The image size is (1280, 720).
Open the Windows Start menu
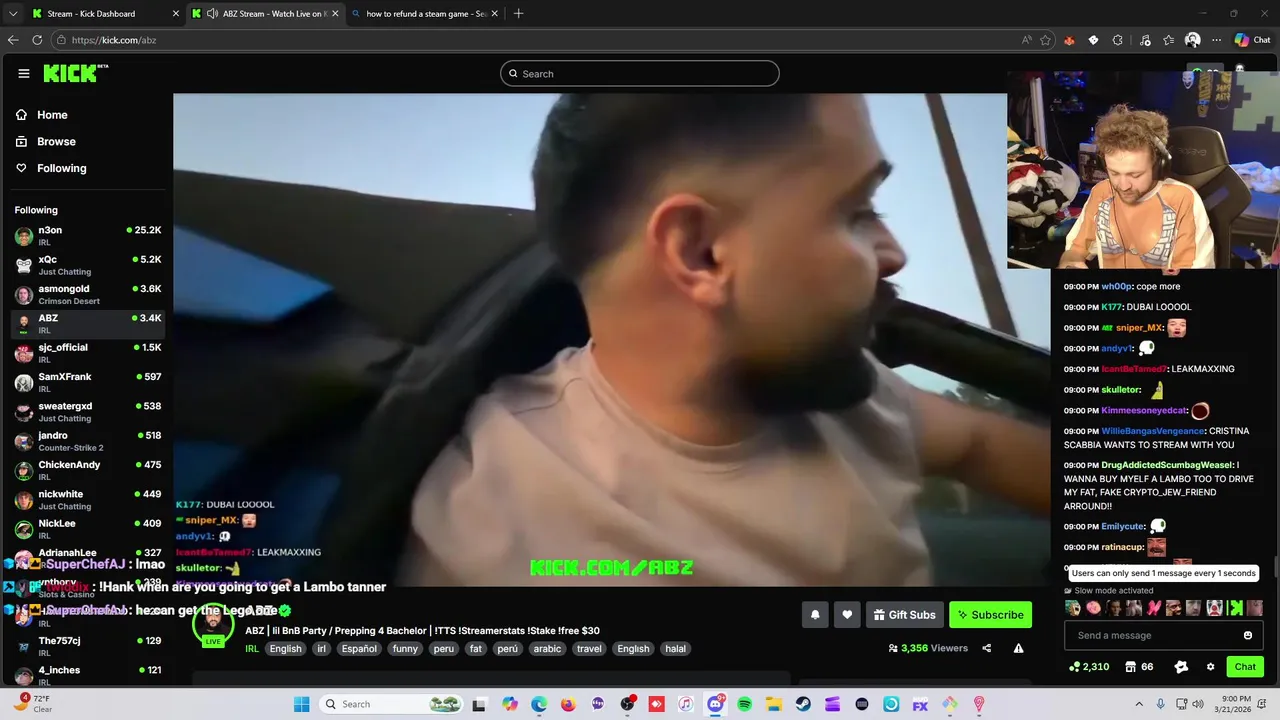click(301, 704)
